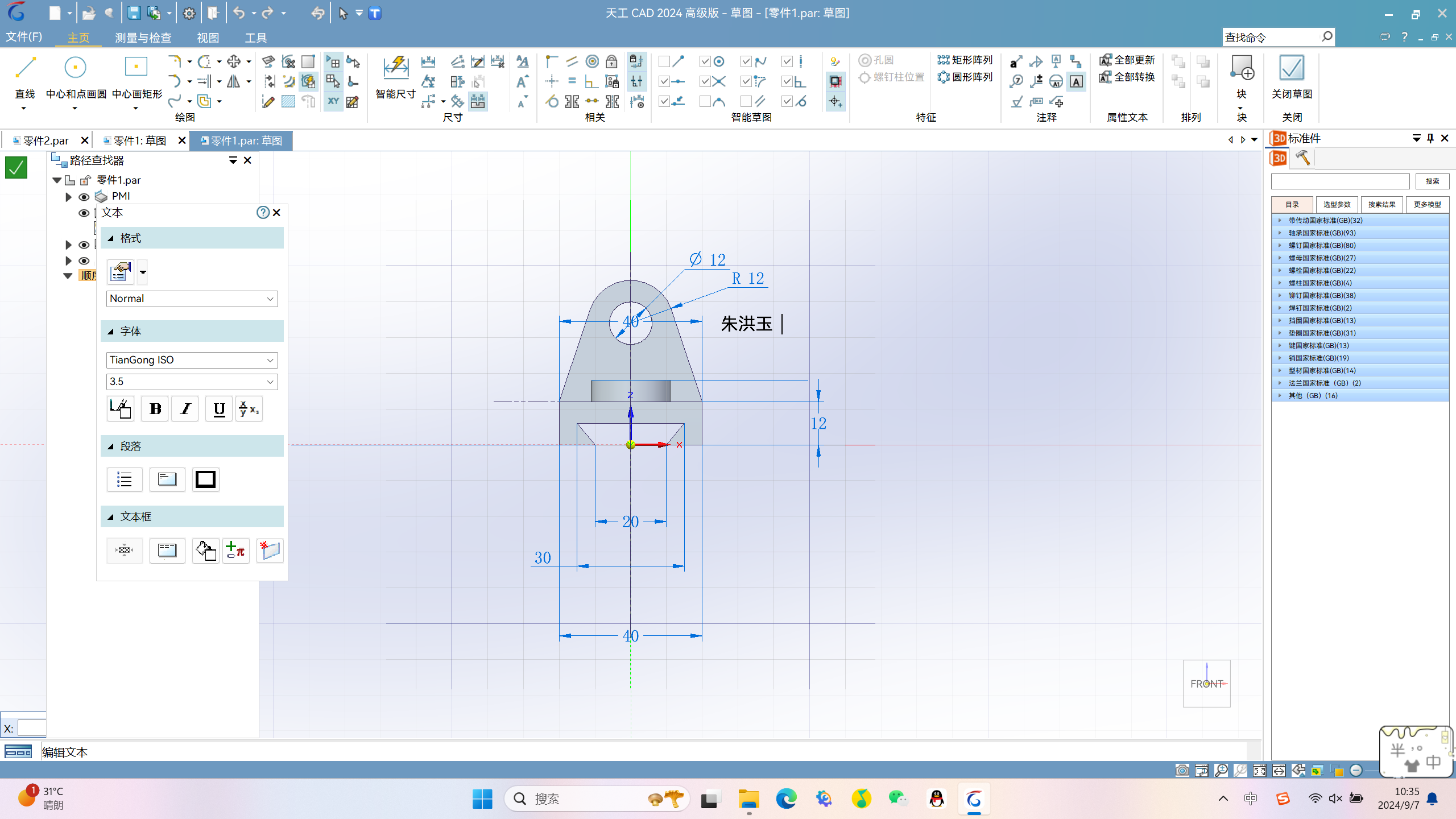This screenshot has width=1456, height=819.
Task: Open WeChat from Windows taskbar
Action: click(898, 799)
